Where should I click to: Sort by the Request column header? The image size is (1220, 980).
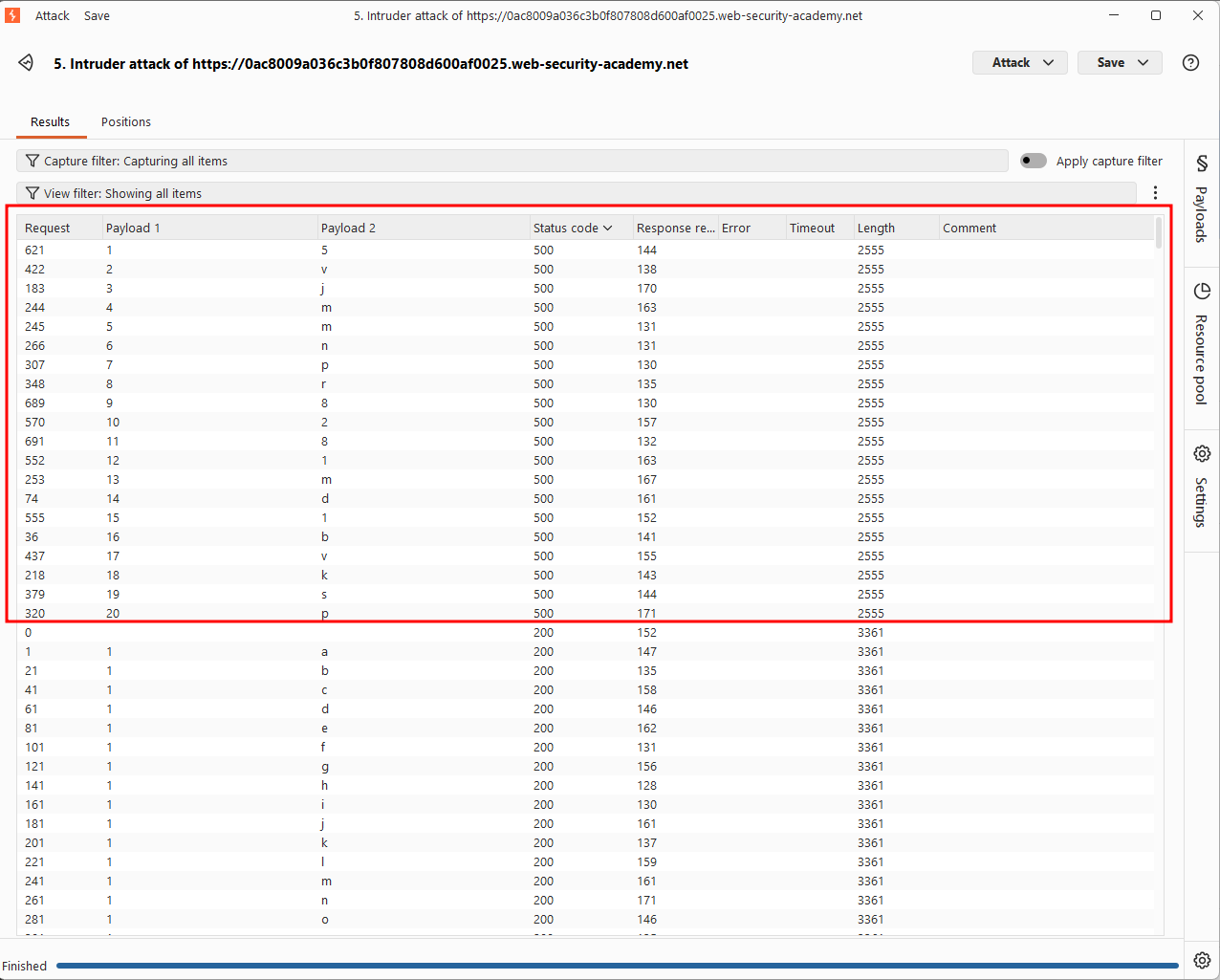(x=59, y=228)
